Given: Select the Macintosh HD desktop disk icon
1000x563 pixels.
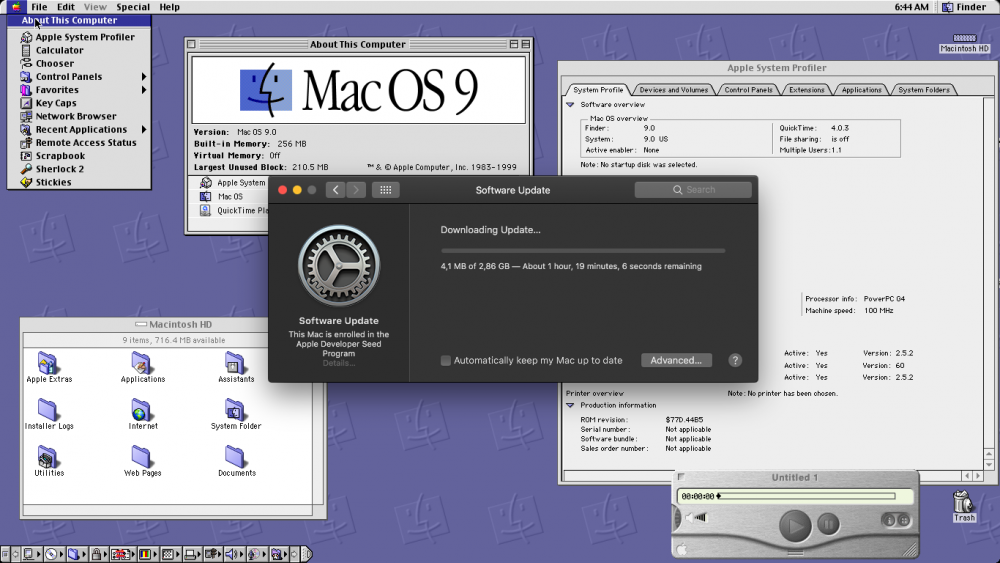Looking at the screenshot, I should pyautogui.click(x=964, y=43).
